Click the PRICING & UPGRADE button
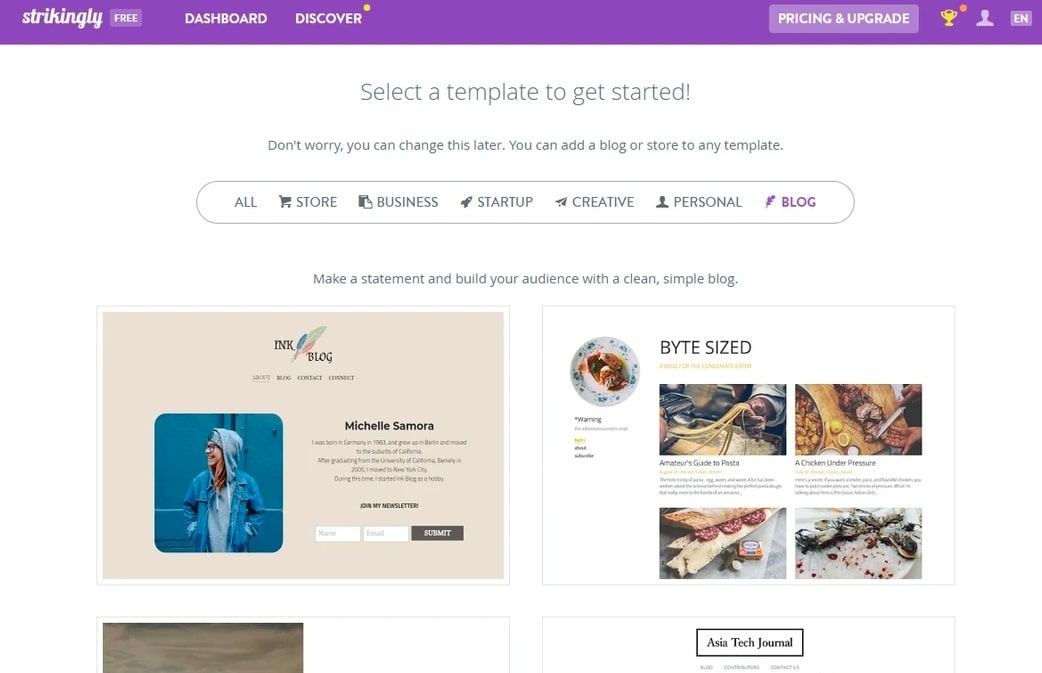 [843, 19]
